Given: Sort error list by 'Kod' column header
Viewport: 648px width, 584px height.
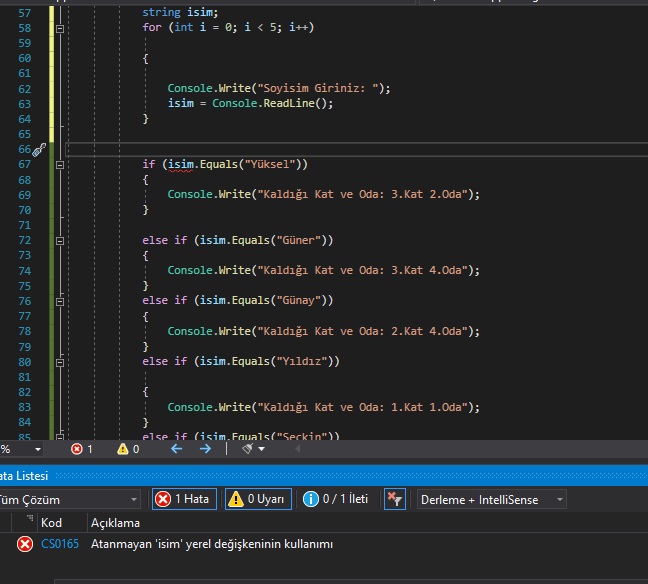Looking at the screenshot, I should click(x=51, y=523).
